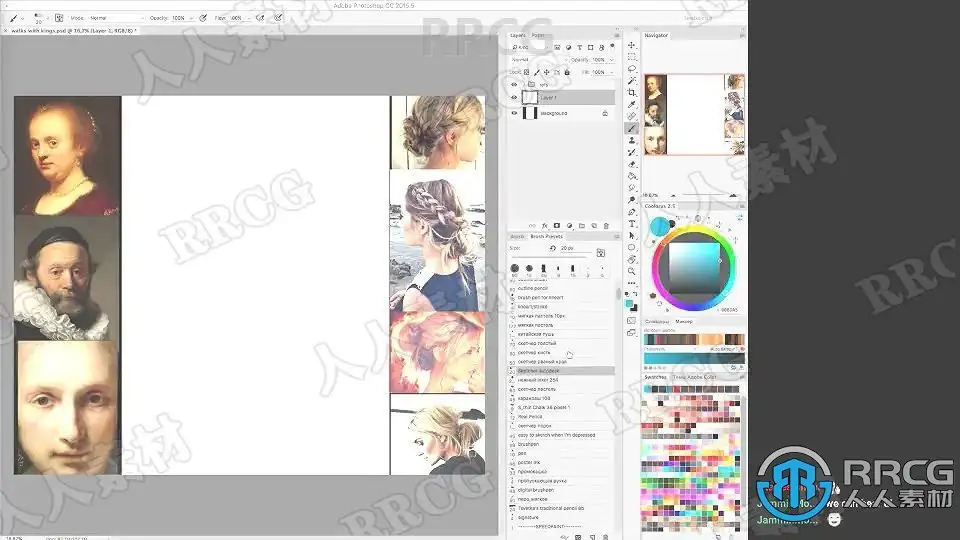Select the Paint Bucket tool

[631, 176]
